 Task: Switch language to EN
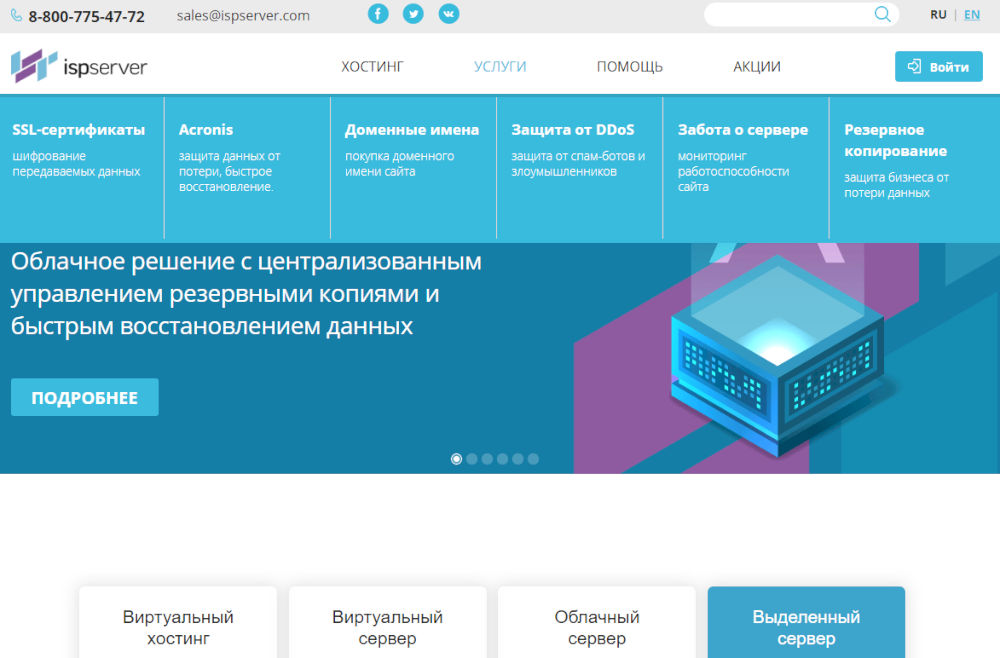click(x=972, y=15)
